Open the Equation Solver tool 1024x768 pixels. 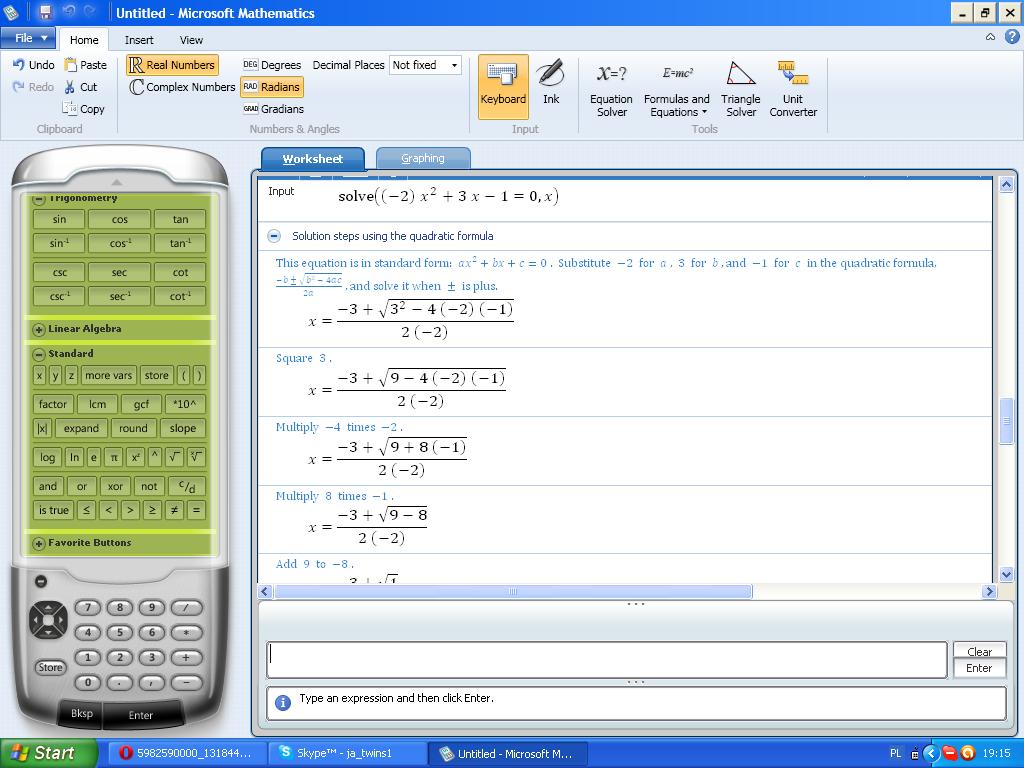611,90
